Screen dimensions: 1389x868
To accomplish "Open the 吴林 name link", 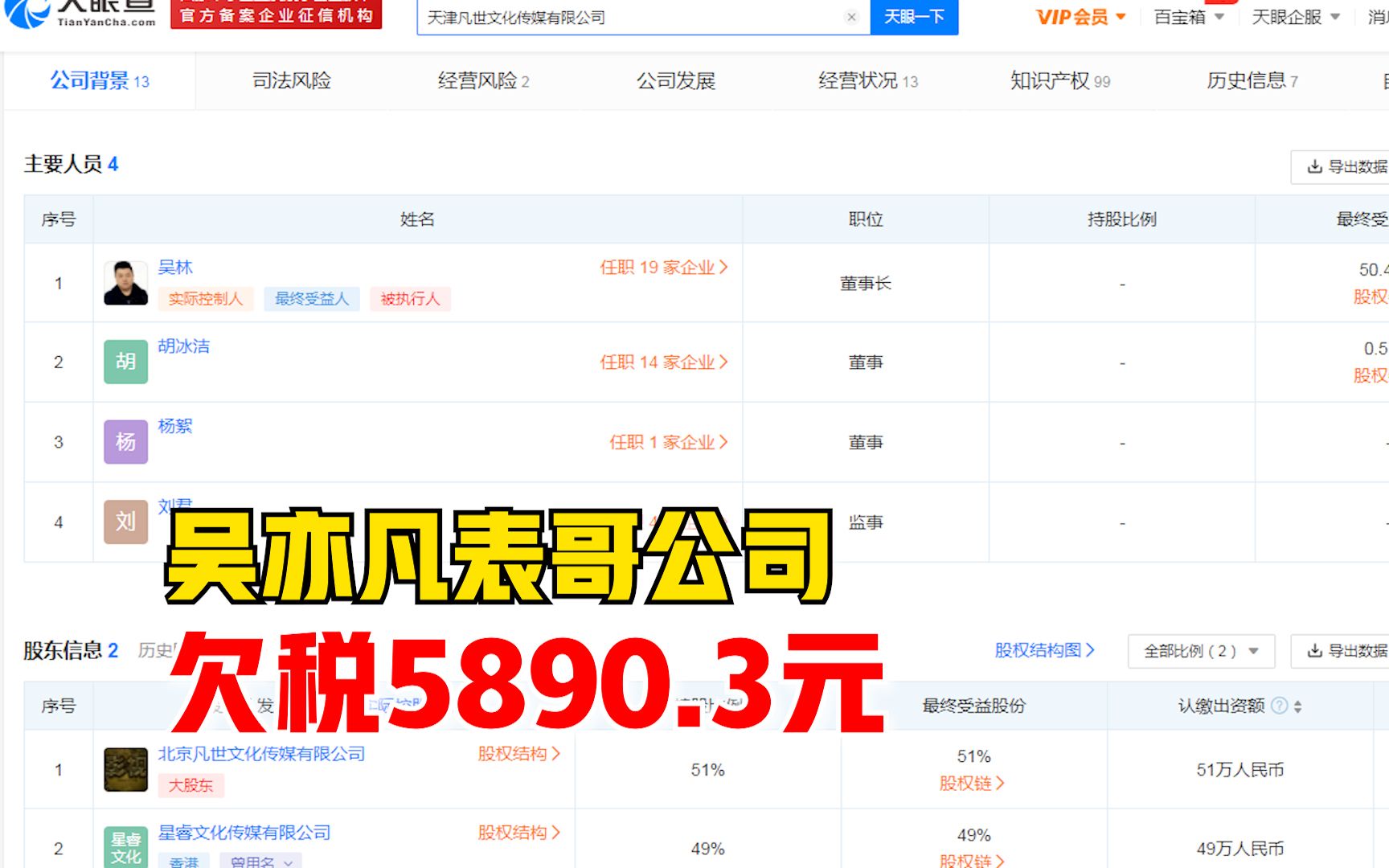I will (x=175, y=267).
